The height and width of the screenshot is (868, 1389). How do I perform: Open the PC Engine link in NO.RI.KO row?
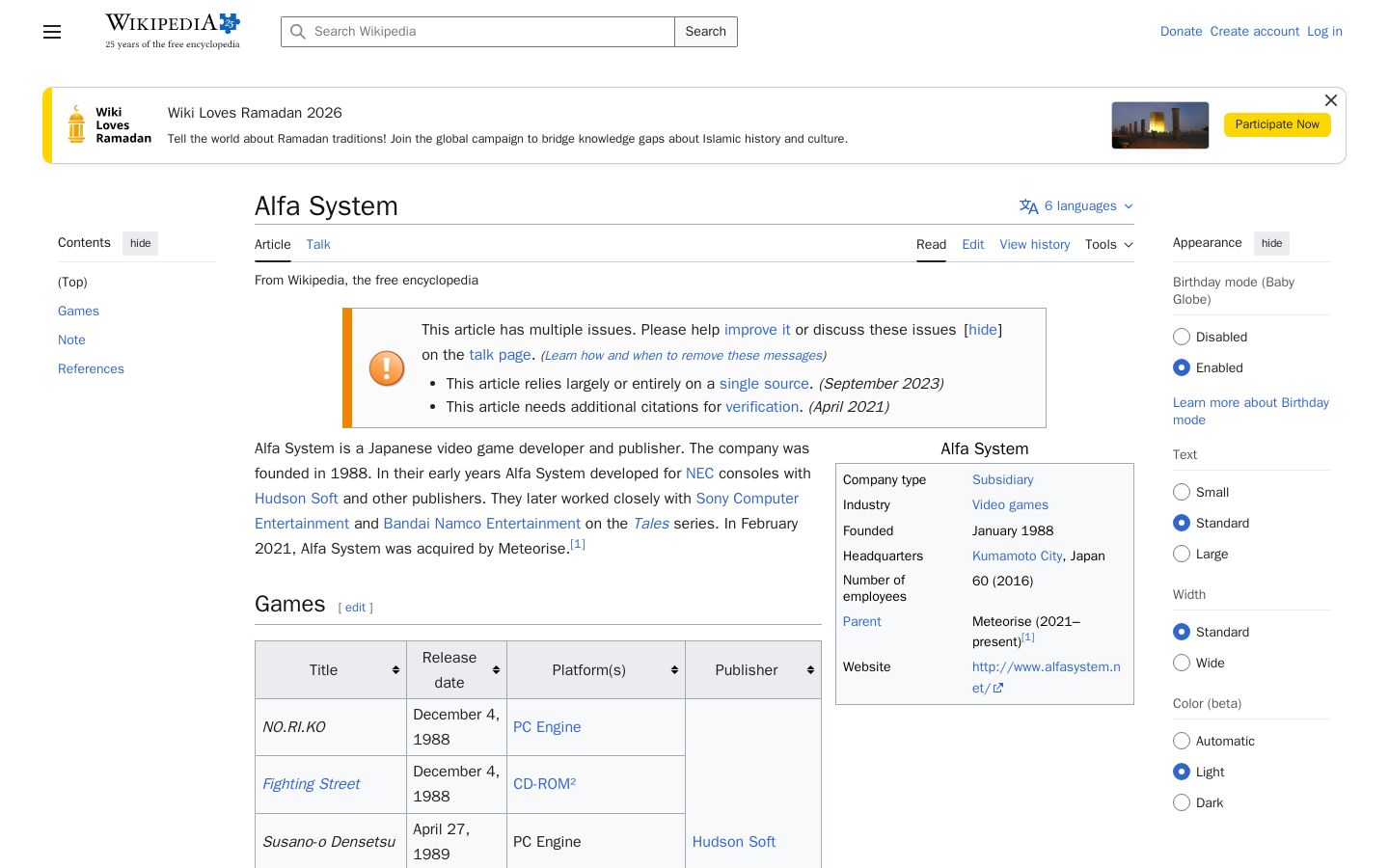point(547,727)
